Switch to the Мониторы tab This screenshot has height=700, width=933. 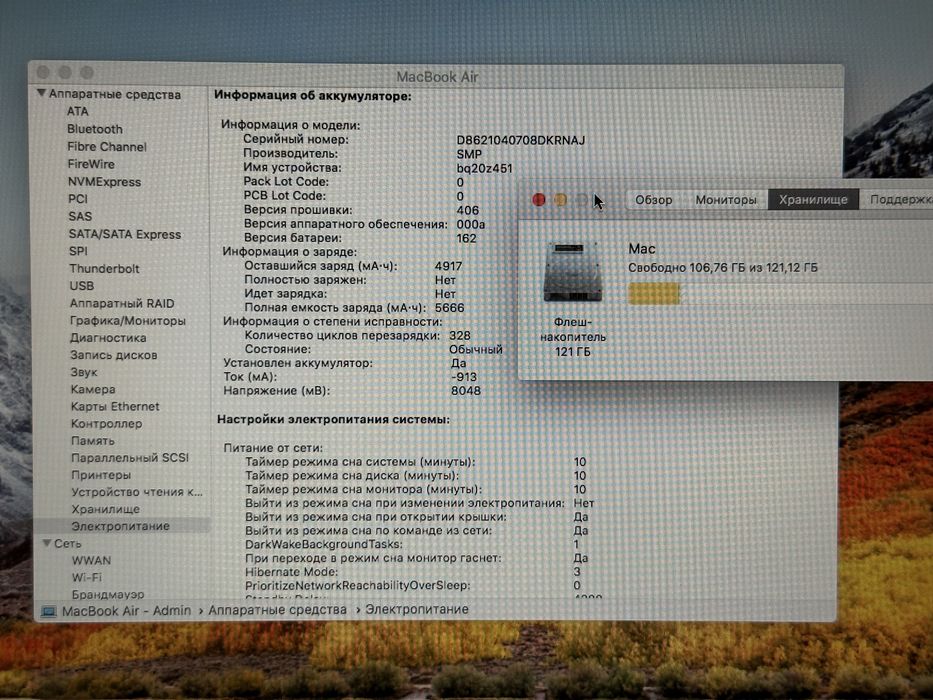tap(726, 200)
